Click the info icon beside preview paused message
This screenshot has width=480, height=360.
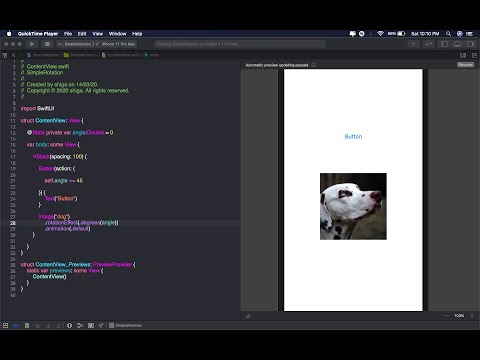[314, 65]
